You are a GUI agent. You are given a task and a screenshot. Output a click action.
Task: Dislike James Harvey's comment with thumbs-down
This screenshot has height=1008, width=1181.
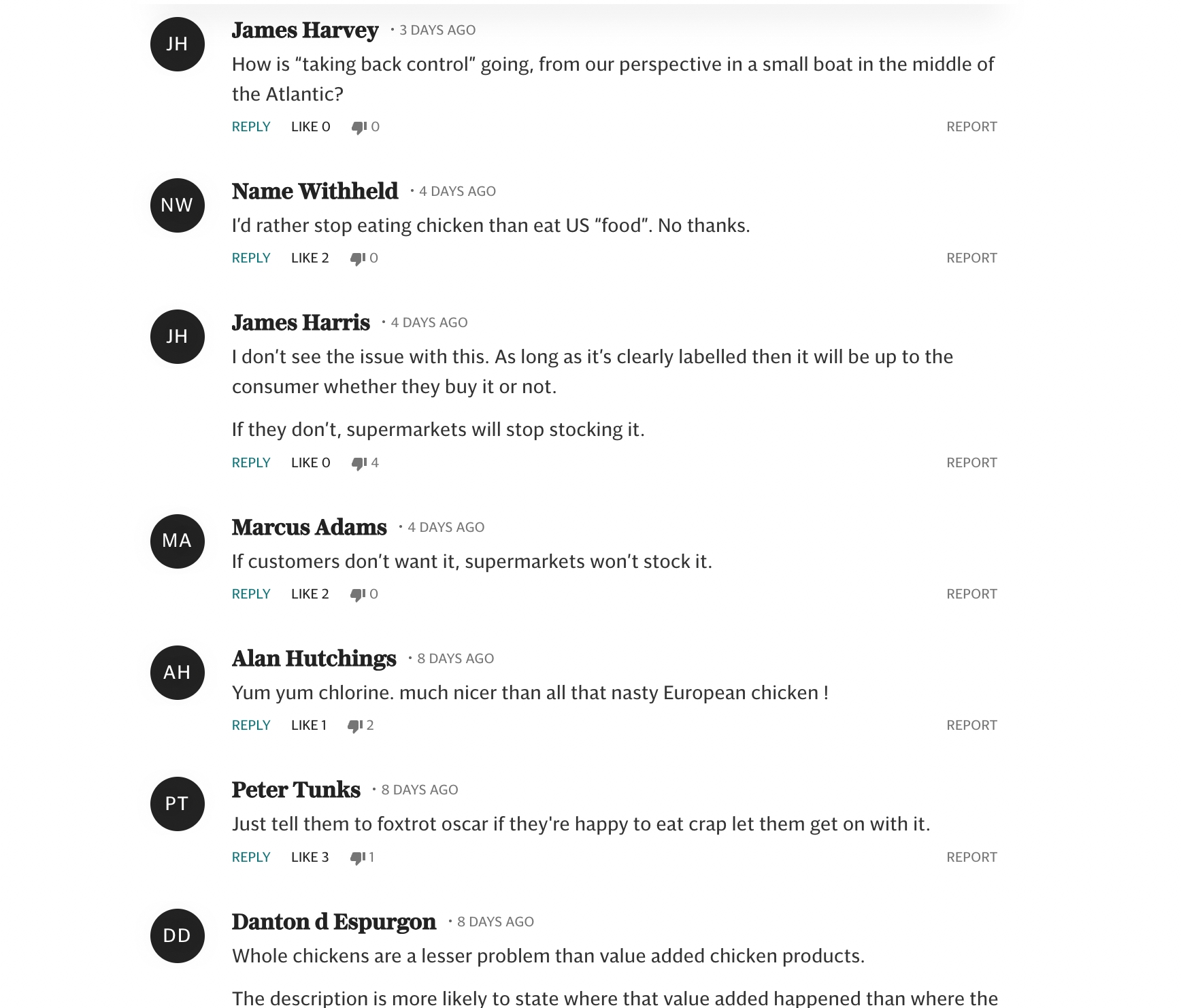[x=359, y=127]
